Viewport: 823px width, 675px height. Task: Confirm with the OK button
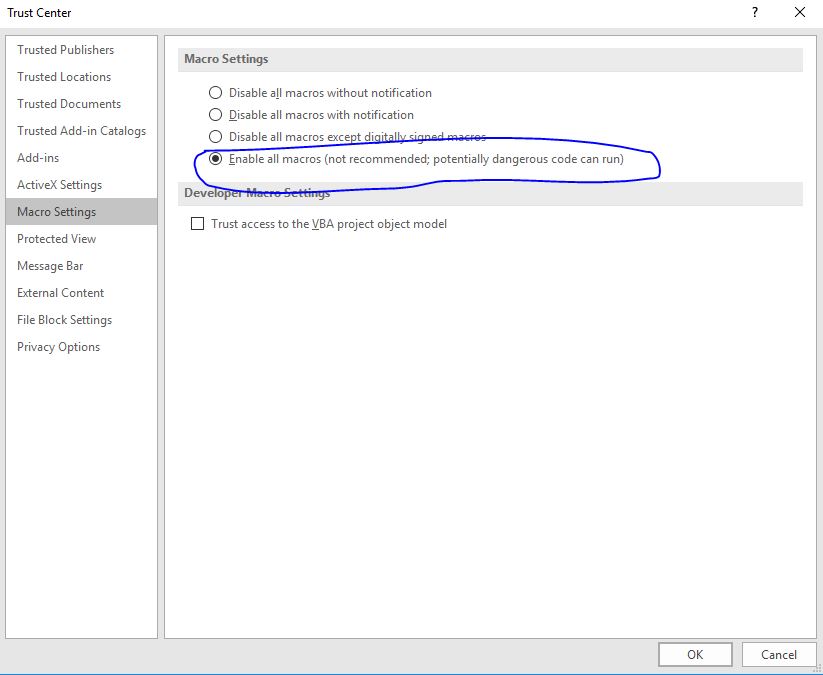(695, 655)
